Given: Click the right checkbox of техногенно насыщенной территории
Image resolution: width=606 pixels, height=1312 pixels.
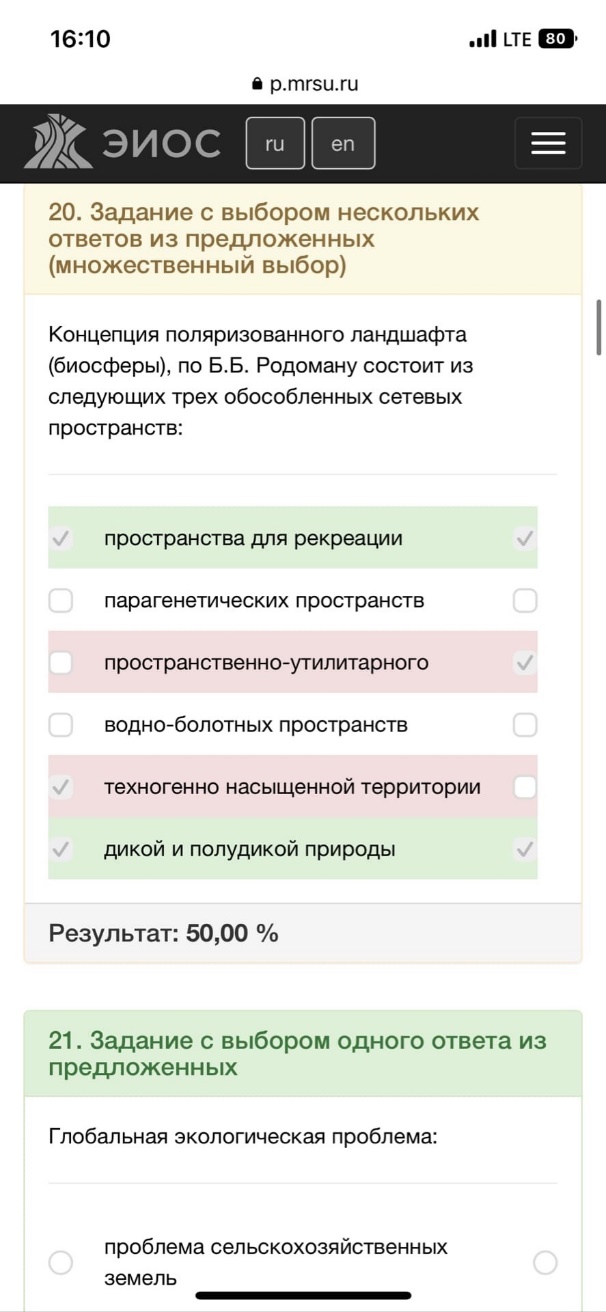Looking at the screenshot, I should [x=525, y=787].
